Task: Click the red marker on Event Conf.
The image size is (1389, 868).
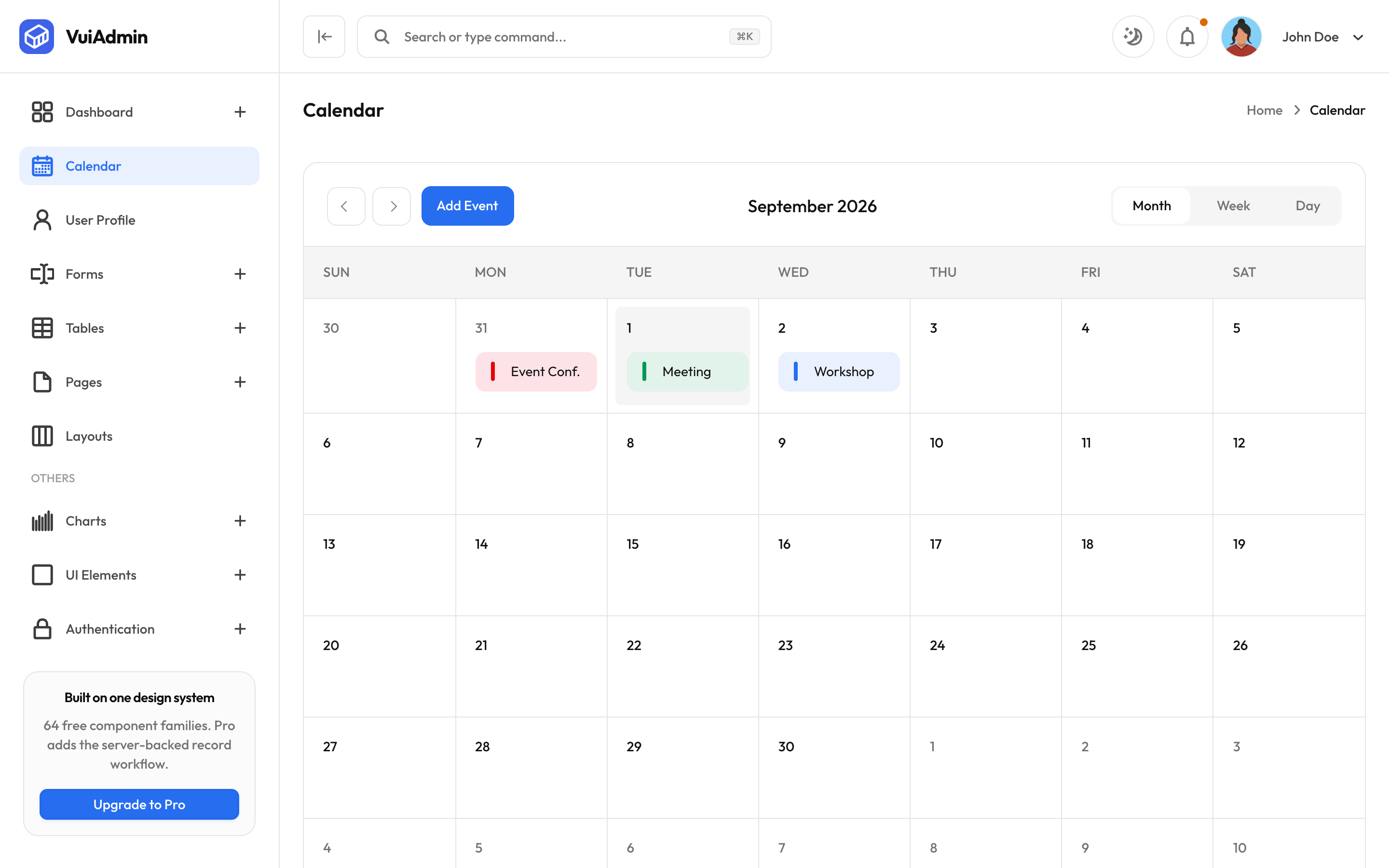Action: [492, 371]
